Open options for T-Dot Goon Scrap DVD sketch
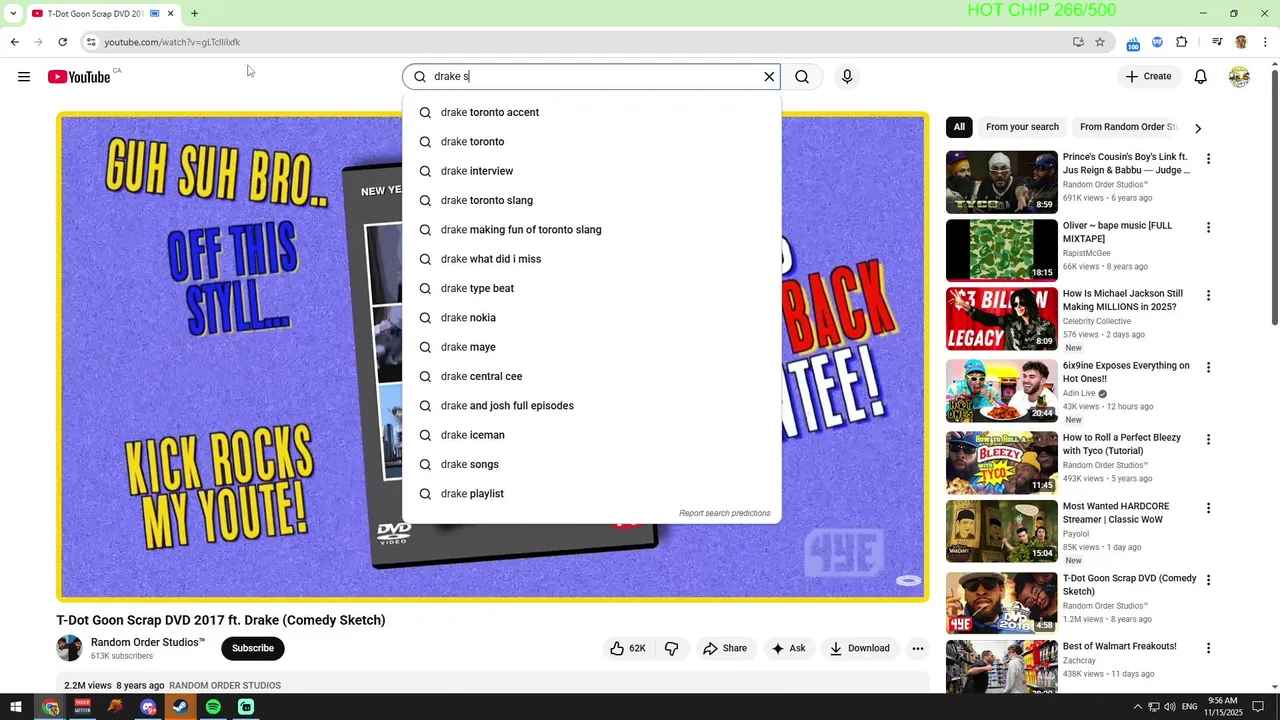The width and height of the screenshot is (1280, 720). (x=1208, y=580)
